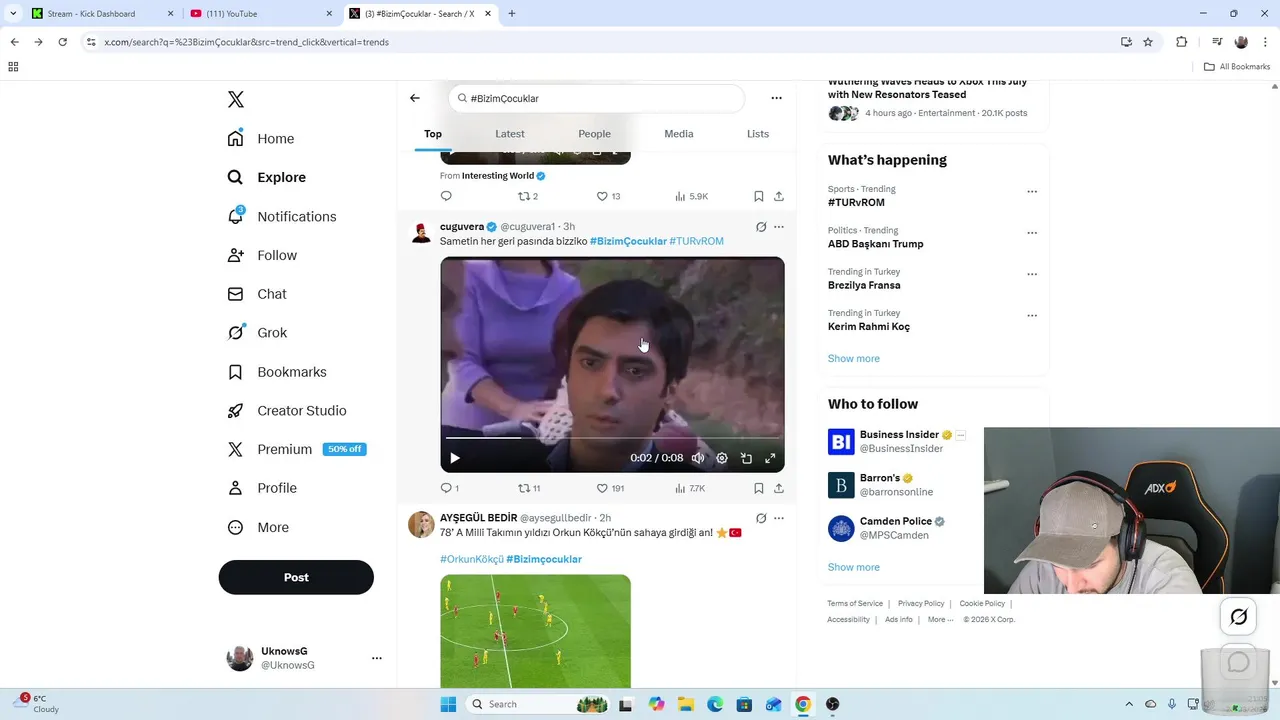Open video settings gear on cuguvera video
The image size is (1280, 720).
coord(722,458)
